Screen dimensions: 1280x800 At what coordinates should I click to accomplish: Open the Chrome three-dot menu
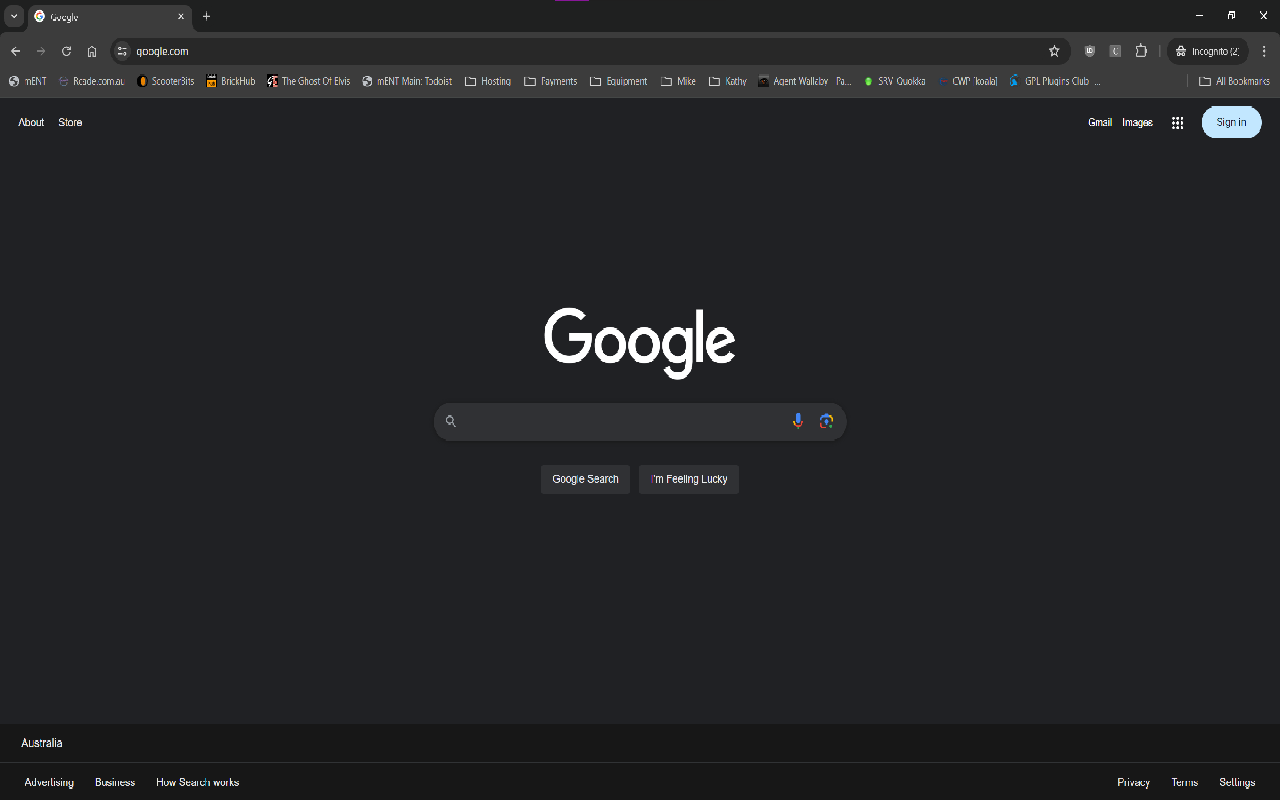point(1264,51)
